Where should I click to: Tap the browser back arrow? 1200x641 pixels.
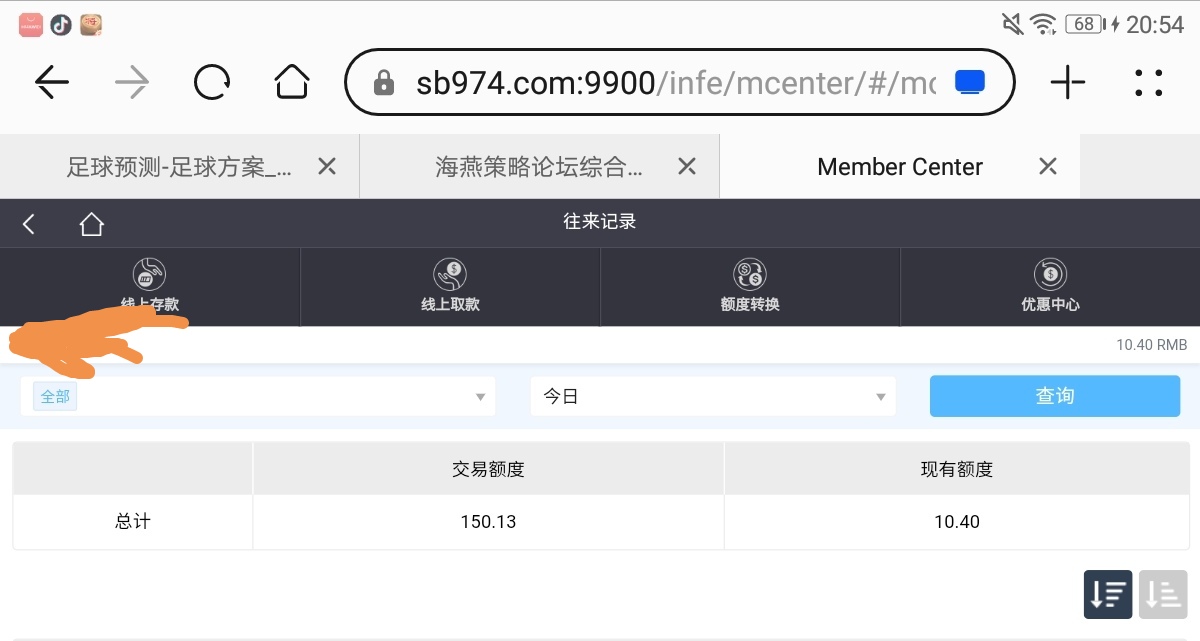coord(52,83)
